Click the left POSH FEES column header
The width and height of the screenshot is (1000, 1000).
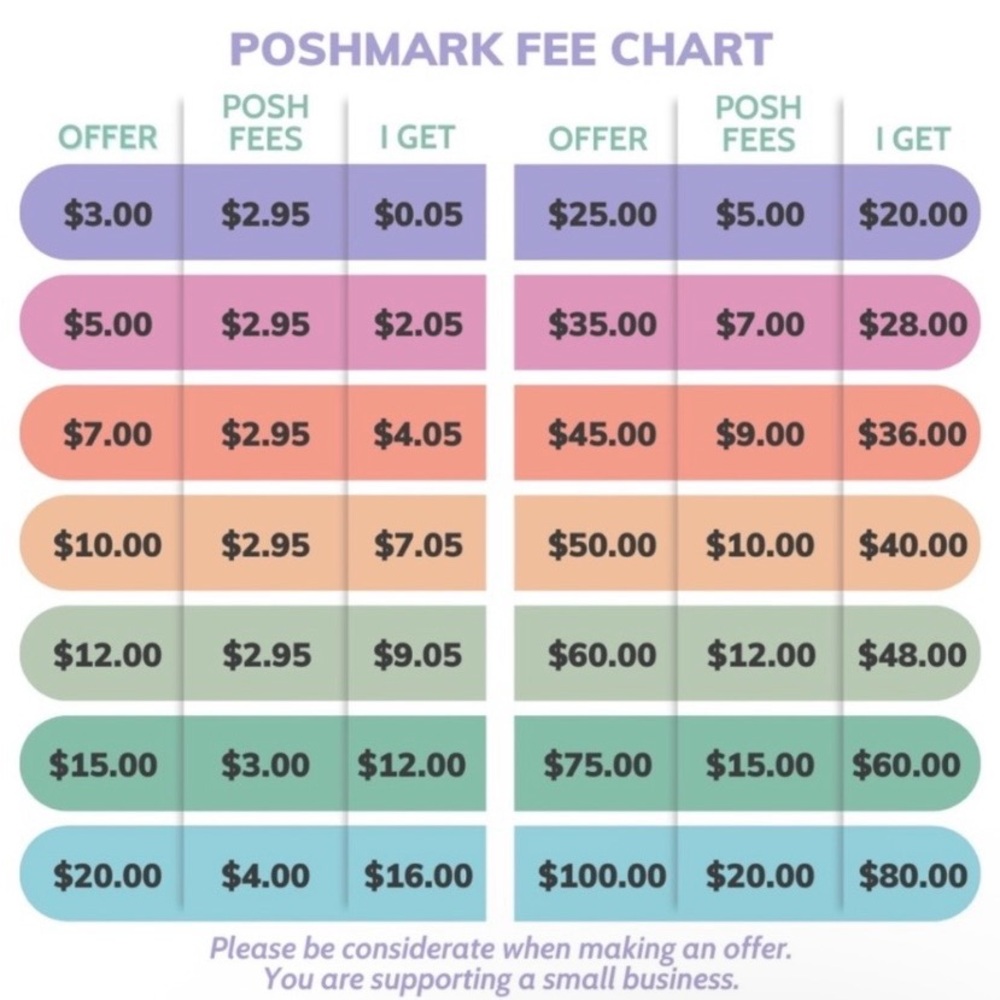coord(265,123)
